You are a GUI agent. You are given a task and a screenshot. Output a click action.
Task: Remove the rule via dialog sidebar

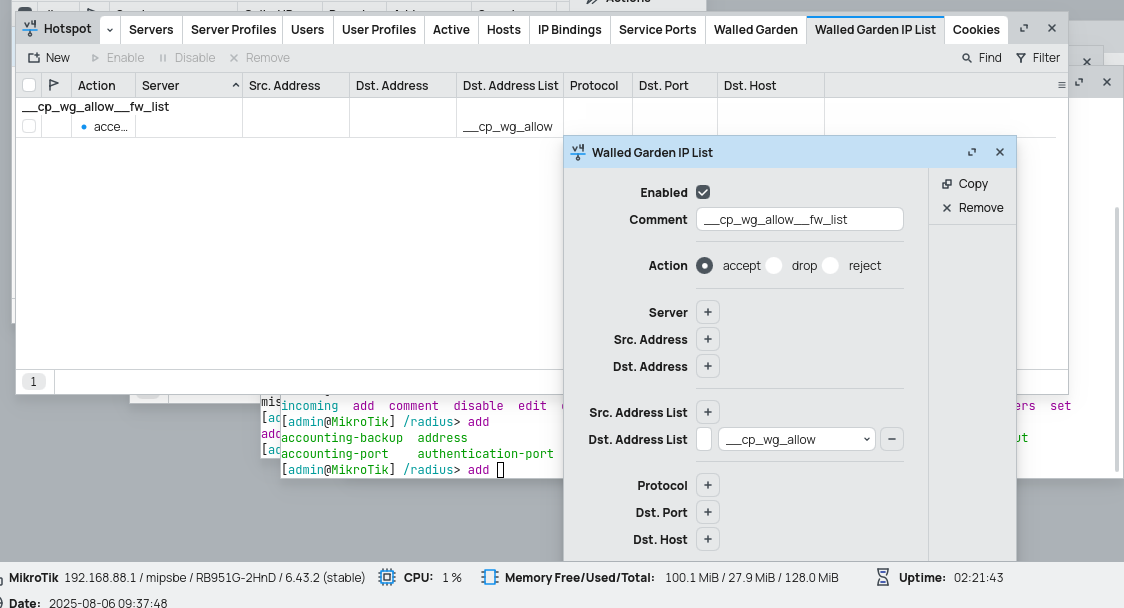point(972,208)
